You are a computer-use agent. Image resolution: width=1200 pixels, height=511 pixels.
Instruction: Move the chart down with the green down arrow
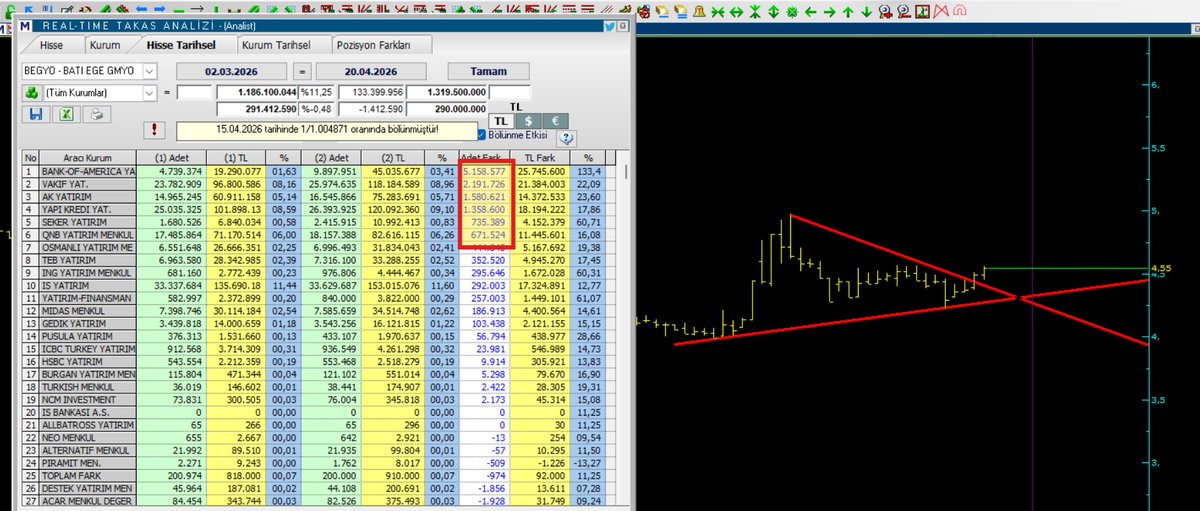point(866,12)
